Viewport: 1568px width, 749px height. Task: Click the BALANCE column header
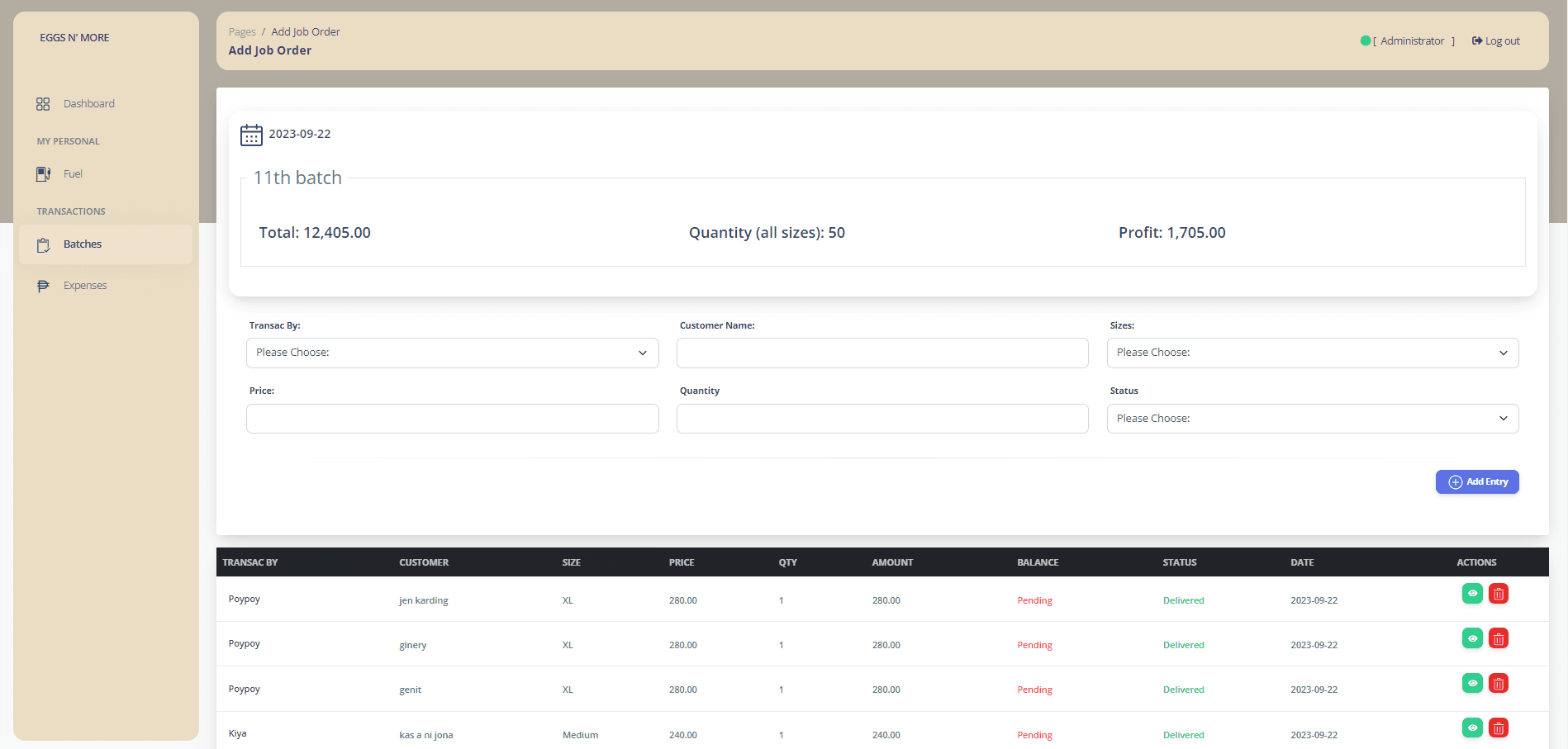pos(1038,562)
